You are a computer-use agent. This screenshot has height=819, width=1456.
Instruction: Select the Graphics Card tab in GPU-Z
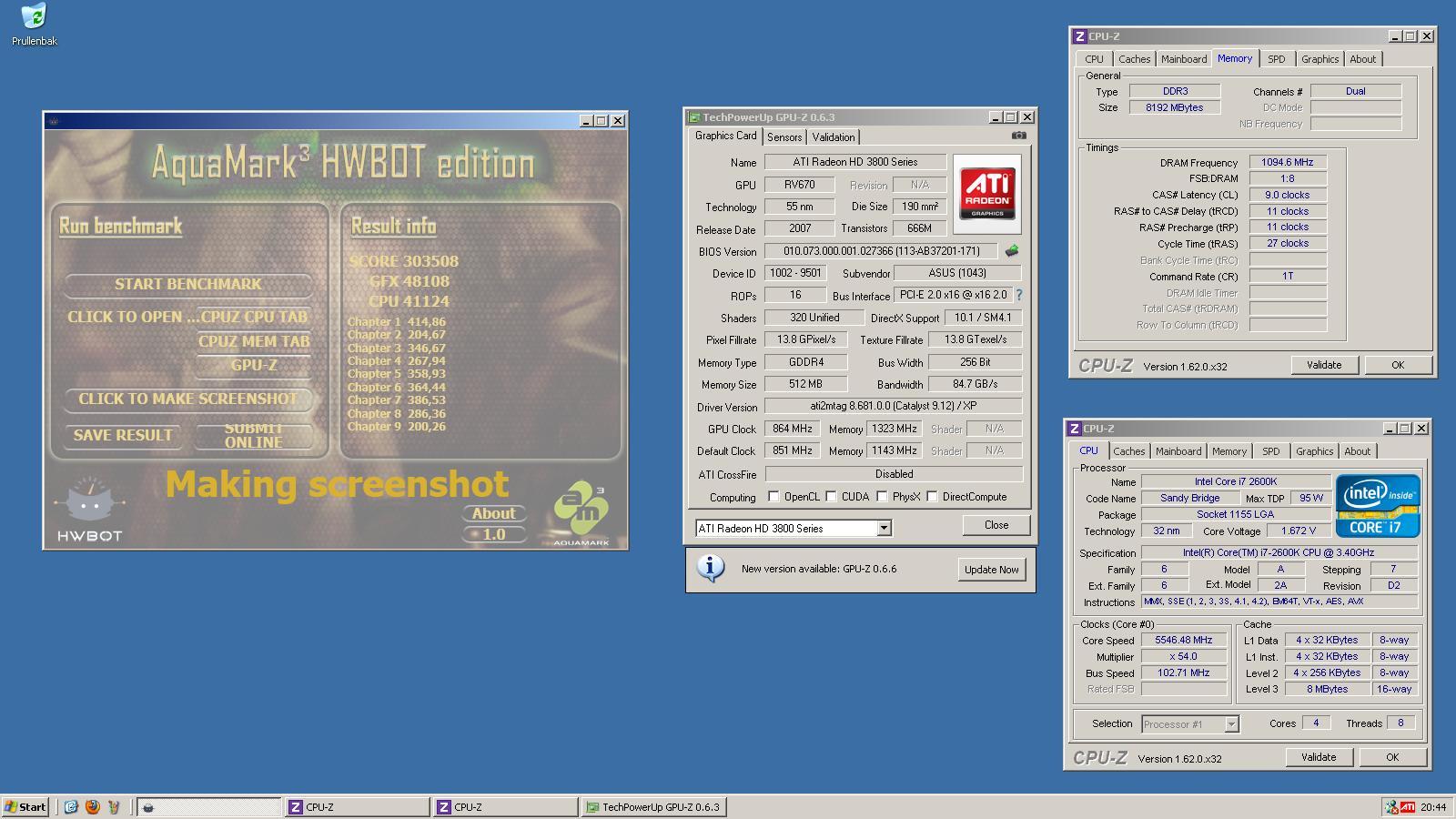[725, 136]
